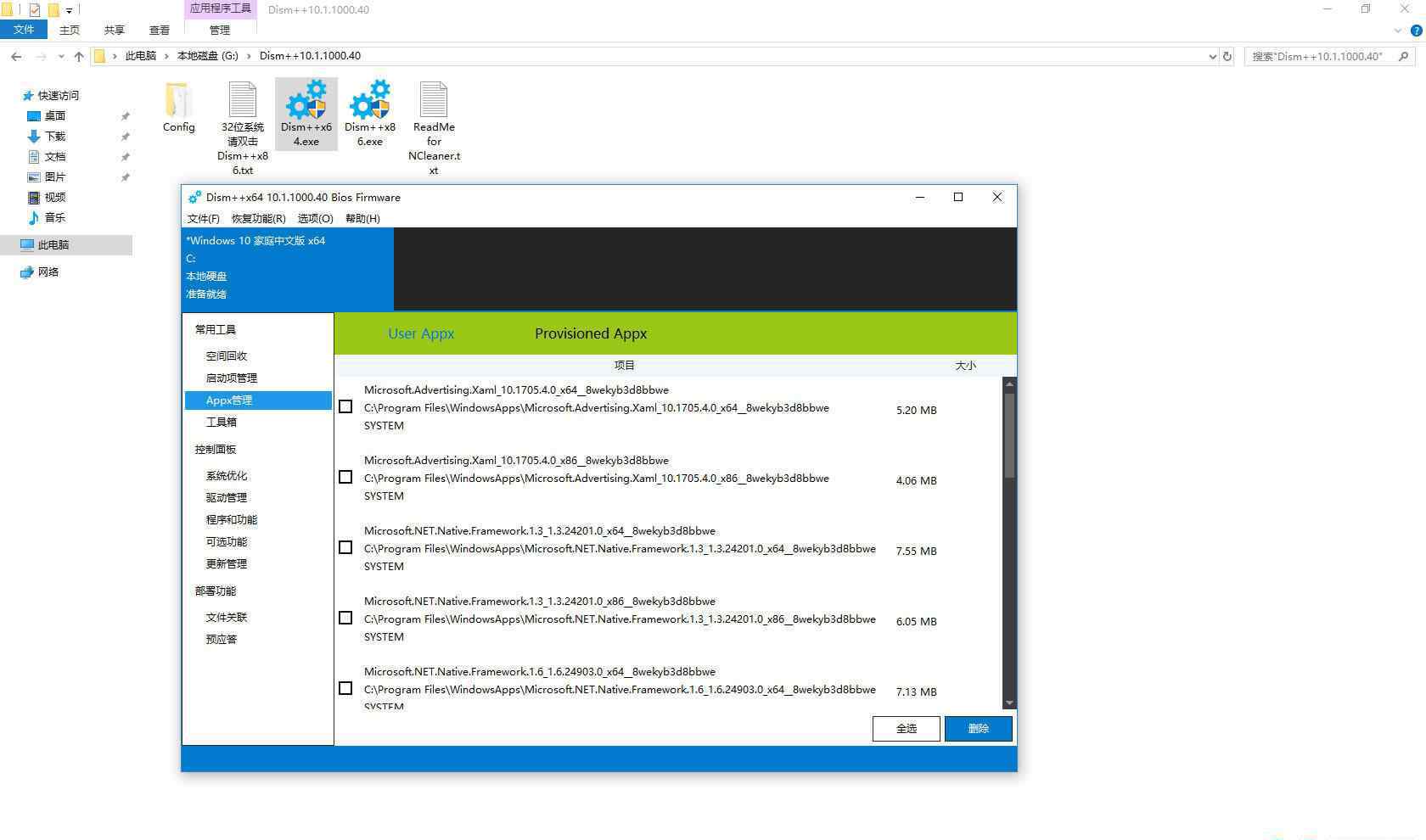Open the 管理 ribbon tab
Screen dimensions: 1426x840
point(220,30)
